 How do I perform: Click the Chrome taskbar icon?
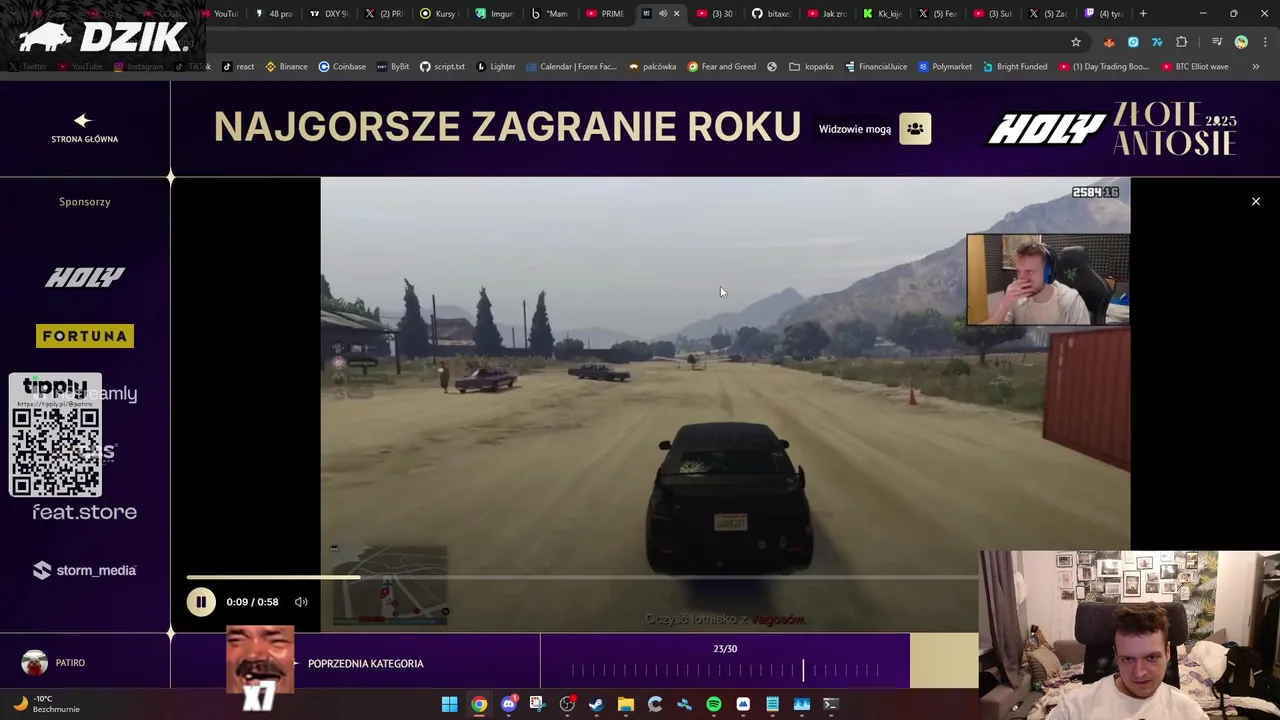[479, 704]
